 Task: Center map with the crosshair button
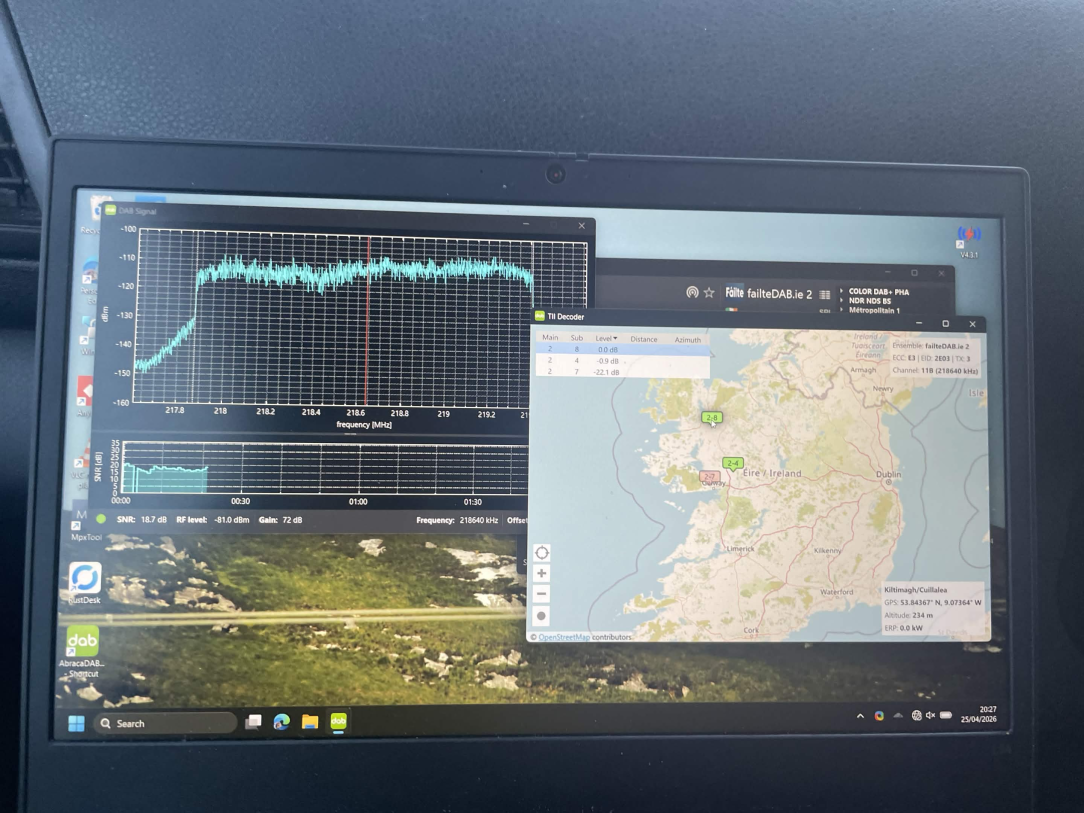point(542,552)
